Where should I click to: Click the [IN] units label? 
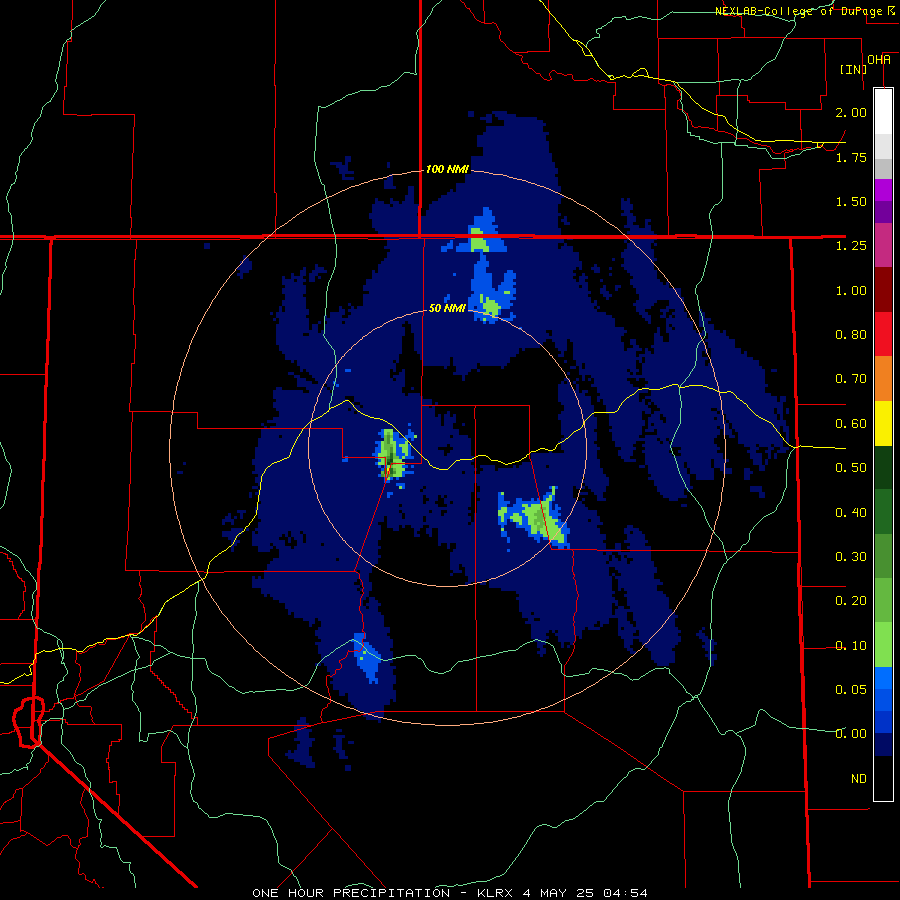tap(853, 69)
